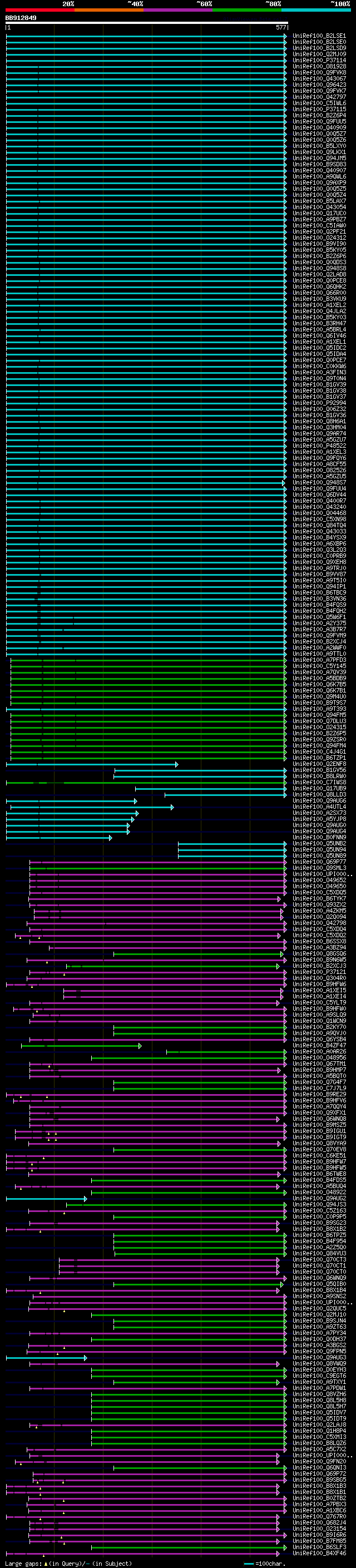
Task: Select the UniRef100_Q6K7B5 hit
Action: click(319, 684)
